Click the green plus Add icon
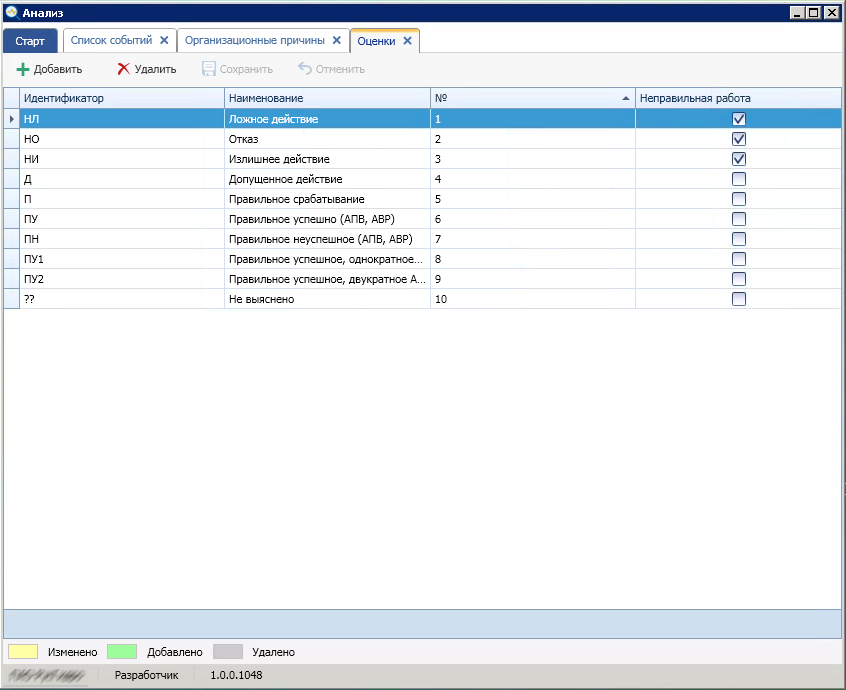This screenshot has height=690, width=846. [23, 69]
